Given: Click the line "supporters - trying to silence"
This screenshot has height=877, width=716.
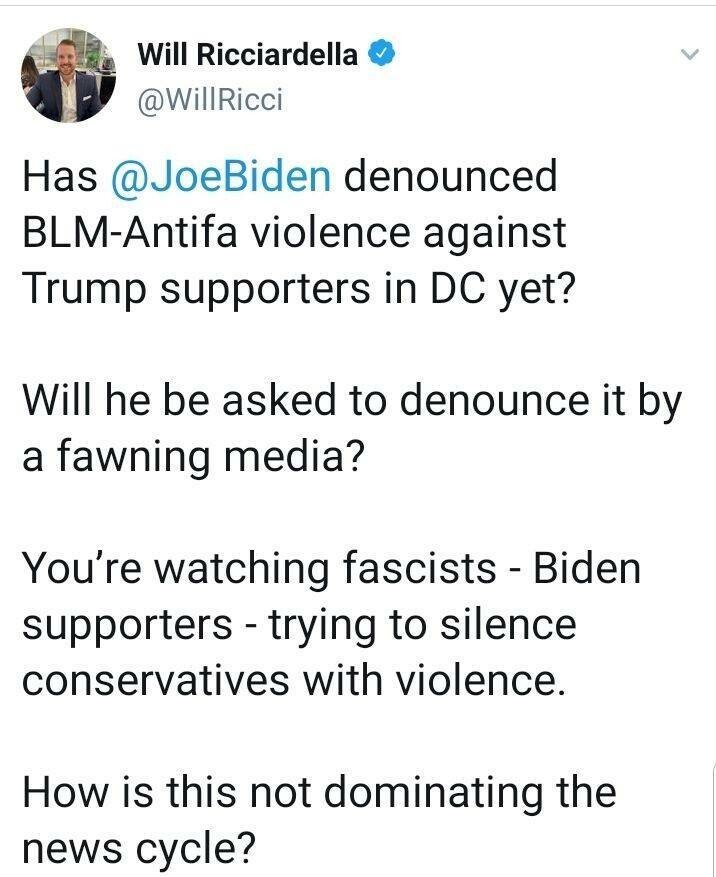Looking at the screenshot, I should pyautogui.click(x=299, y=625).
